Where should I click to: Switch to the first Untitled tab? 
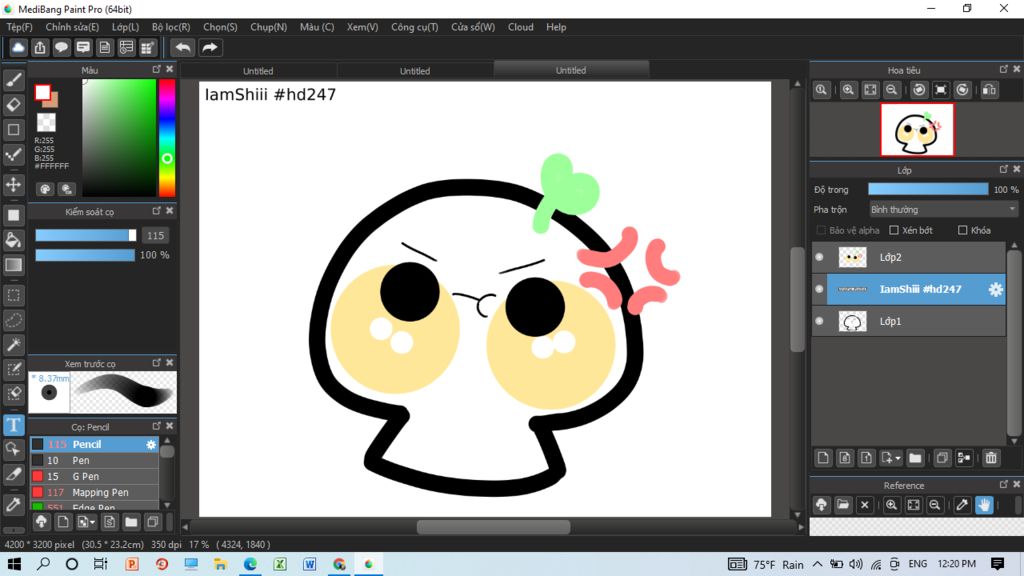pyautogui.click(x=258, y=71)
